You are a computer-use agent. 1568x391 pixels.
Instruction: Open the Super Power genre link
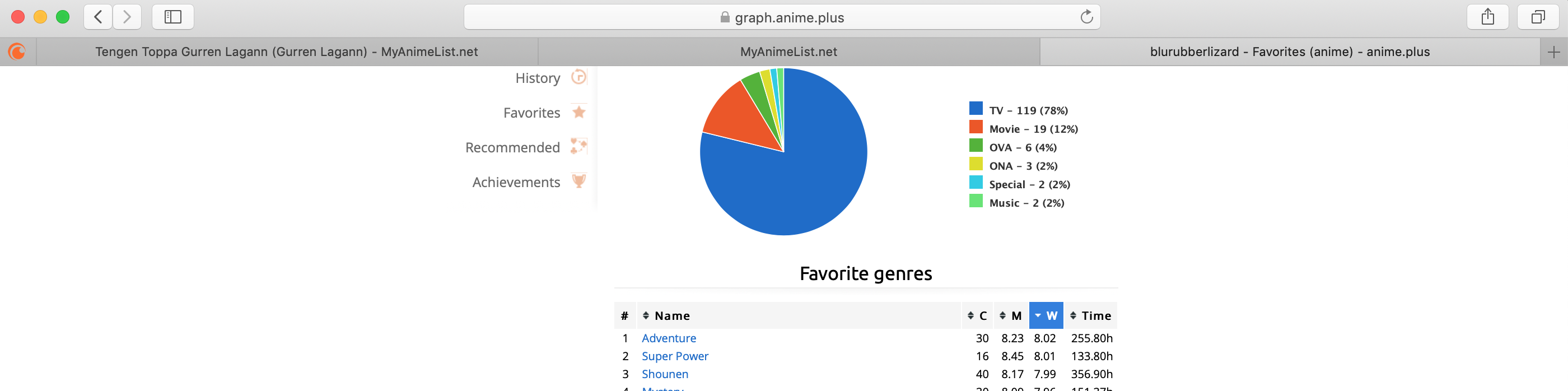(674, 356)
